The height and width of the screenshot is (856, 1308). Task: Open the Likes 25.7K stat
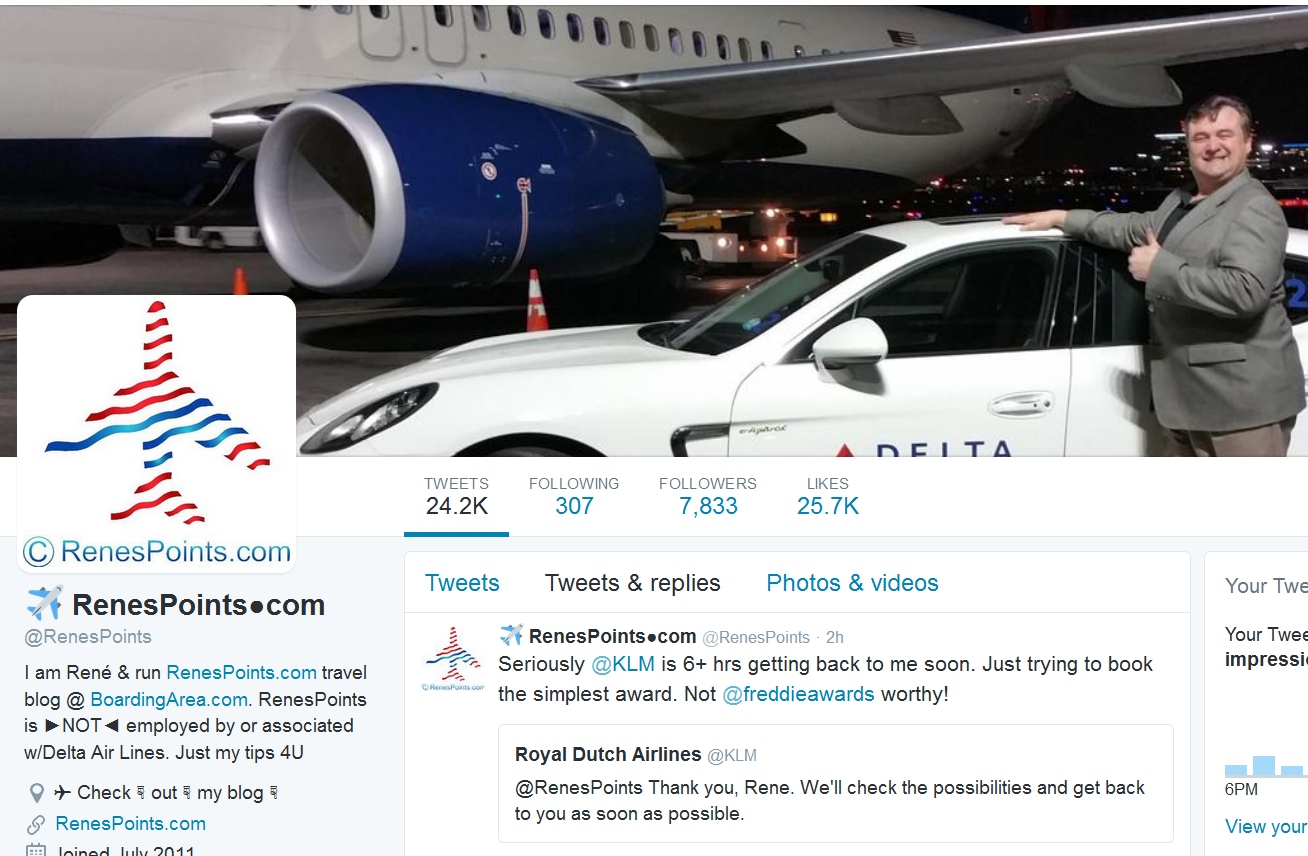click(x=828, y=496)
